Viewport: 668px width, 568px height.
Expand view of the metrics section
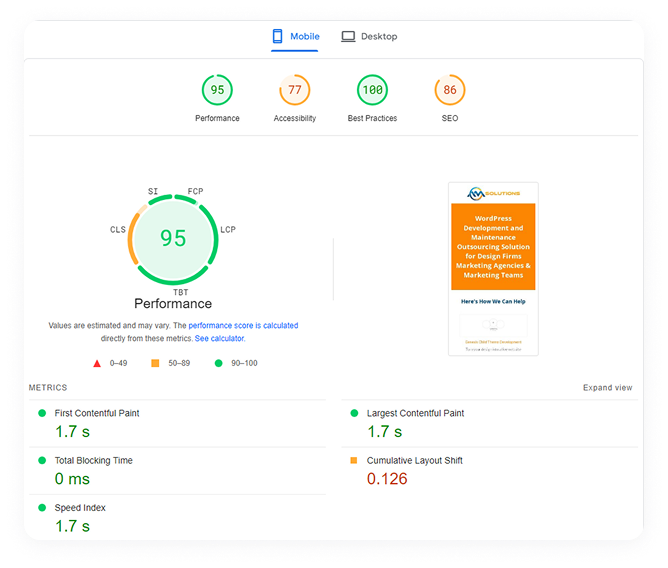click(608, 387)
